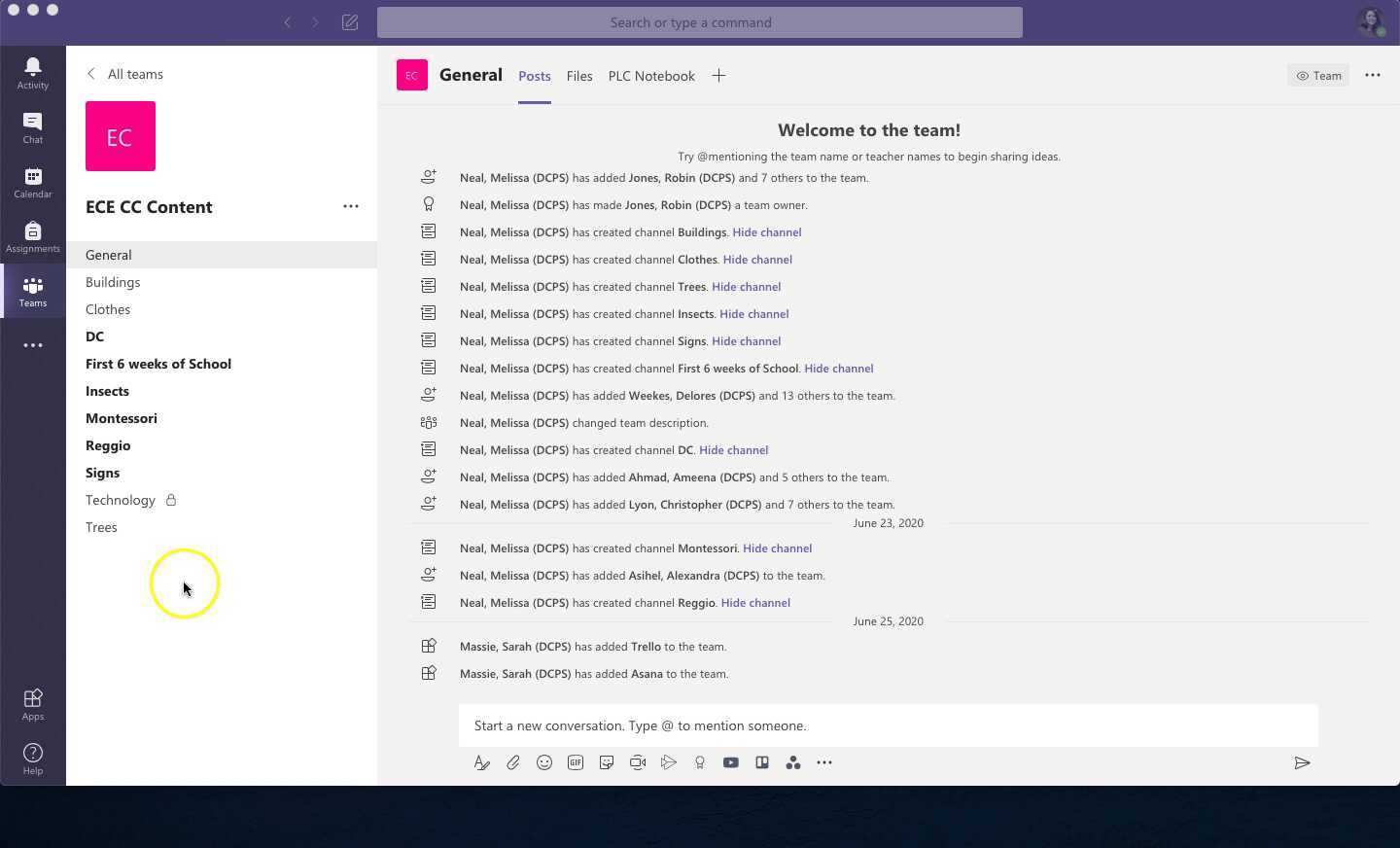Switch to the Posts tab

[x=535, y=76]
